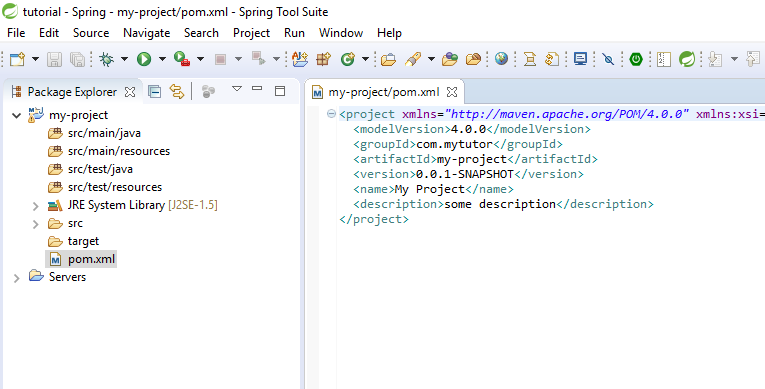The height and width of the screenshot is (389, 765).
Task: Click the Open Web Browser globe icon
Action: click(501, 59)
